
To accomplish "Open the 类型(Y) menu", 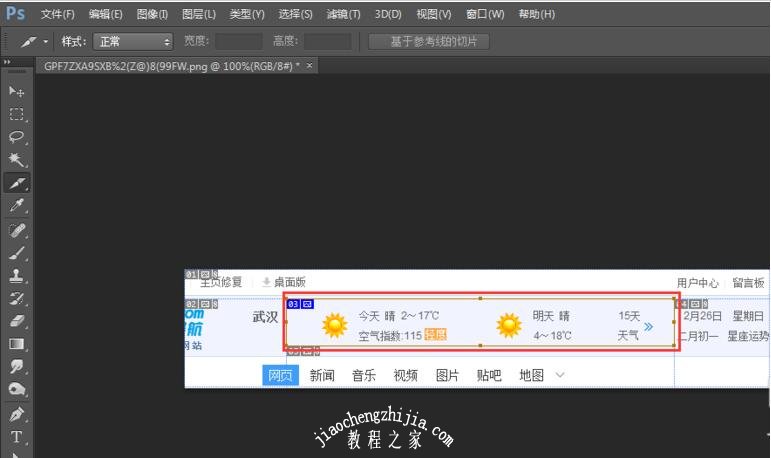I will (247, 14).
